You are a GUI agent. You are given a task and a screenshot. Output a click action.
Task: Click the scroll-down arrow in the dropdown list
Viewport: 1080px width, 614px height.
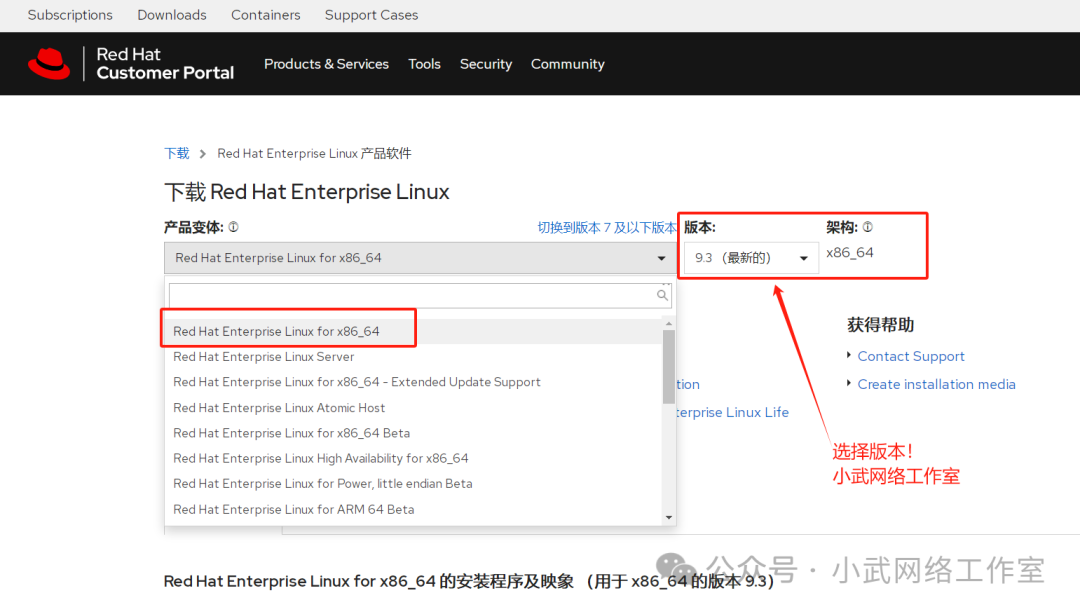pos(669,518)
